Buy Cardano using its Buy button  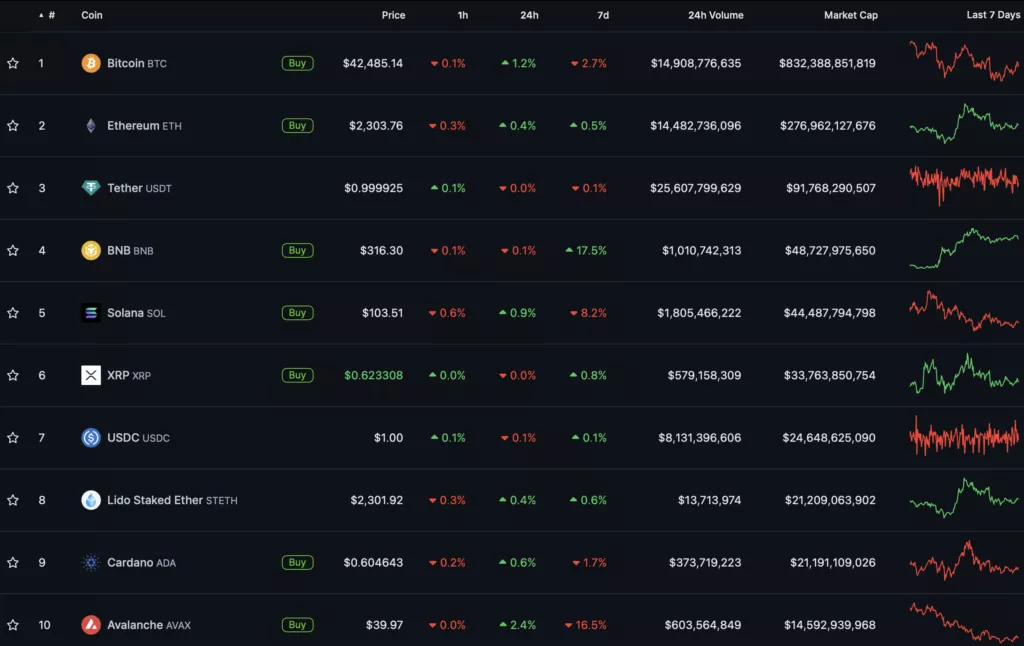(x=297, y=562)
